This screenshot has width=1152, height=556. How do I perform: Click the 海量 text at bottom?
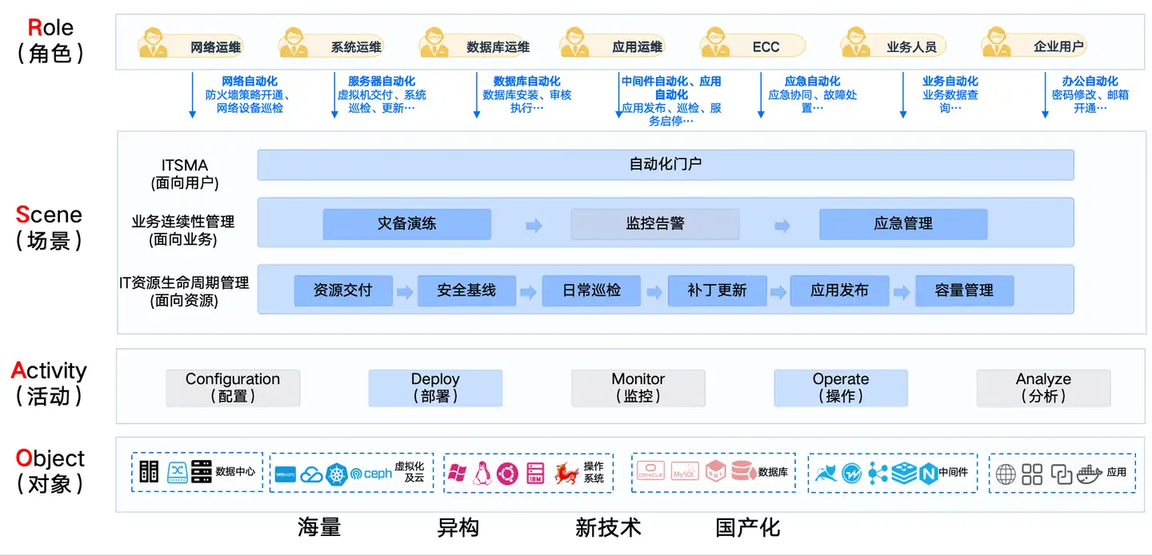[x=319, y=527]
